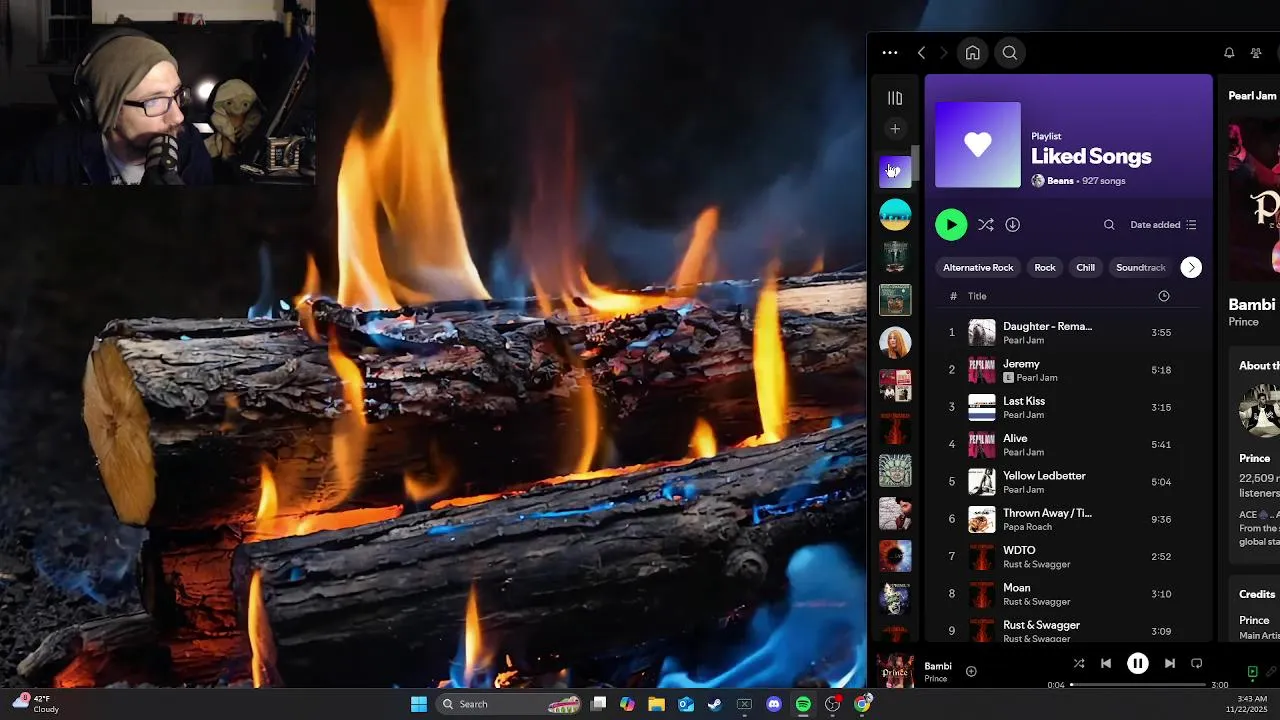
Task: Sort by the duration clock column icon
Action: pyautogui.click(x=1164, y=296)
